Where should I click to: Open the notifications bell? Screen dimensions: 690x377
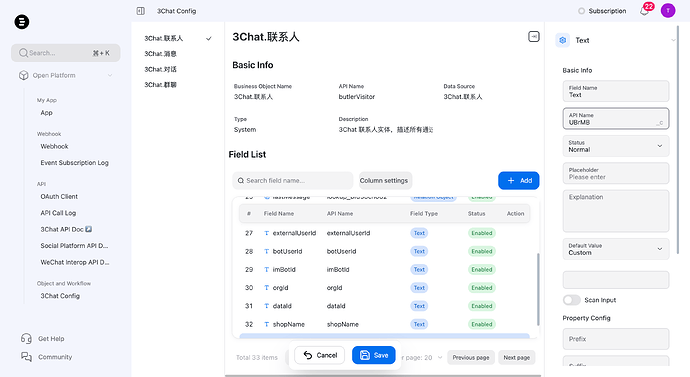tap(644, 11)
